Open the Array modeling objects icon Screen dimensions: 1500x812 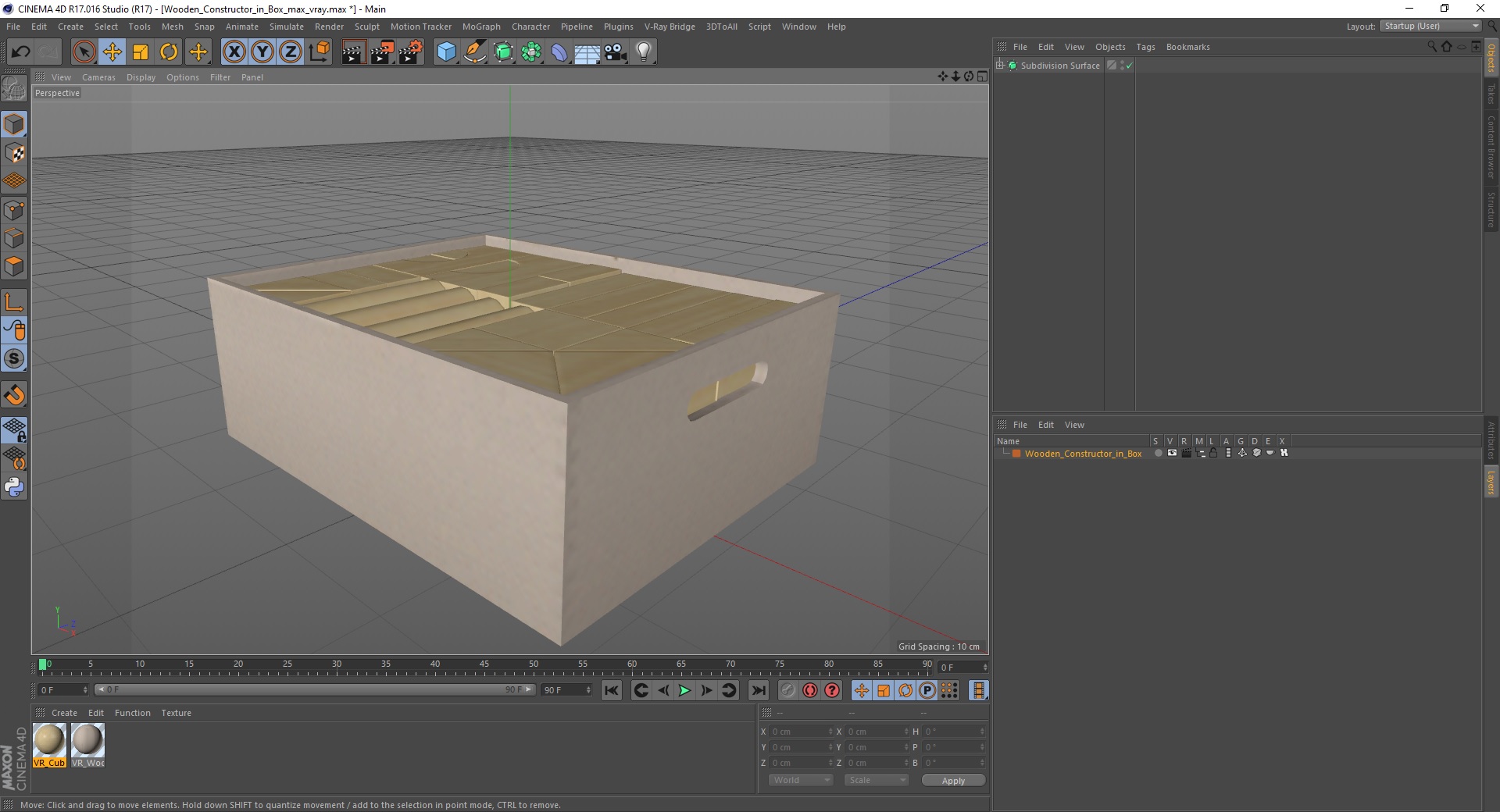(x=532, y=52)
